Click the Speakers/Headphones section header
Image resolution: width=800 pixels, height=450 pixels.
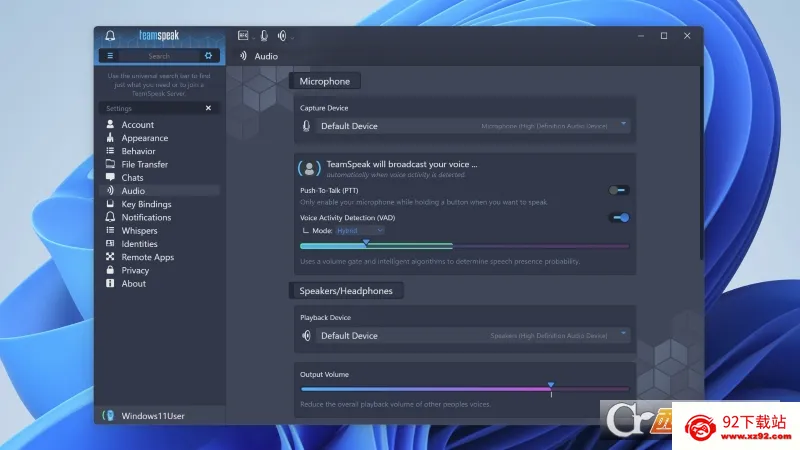tap(346, 291)
